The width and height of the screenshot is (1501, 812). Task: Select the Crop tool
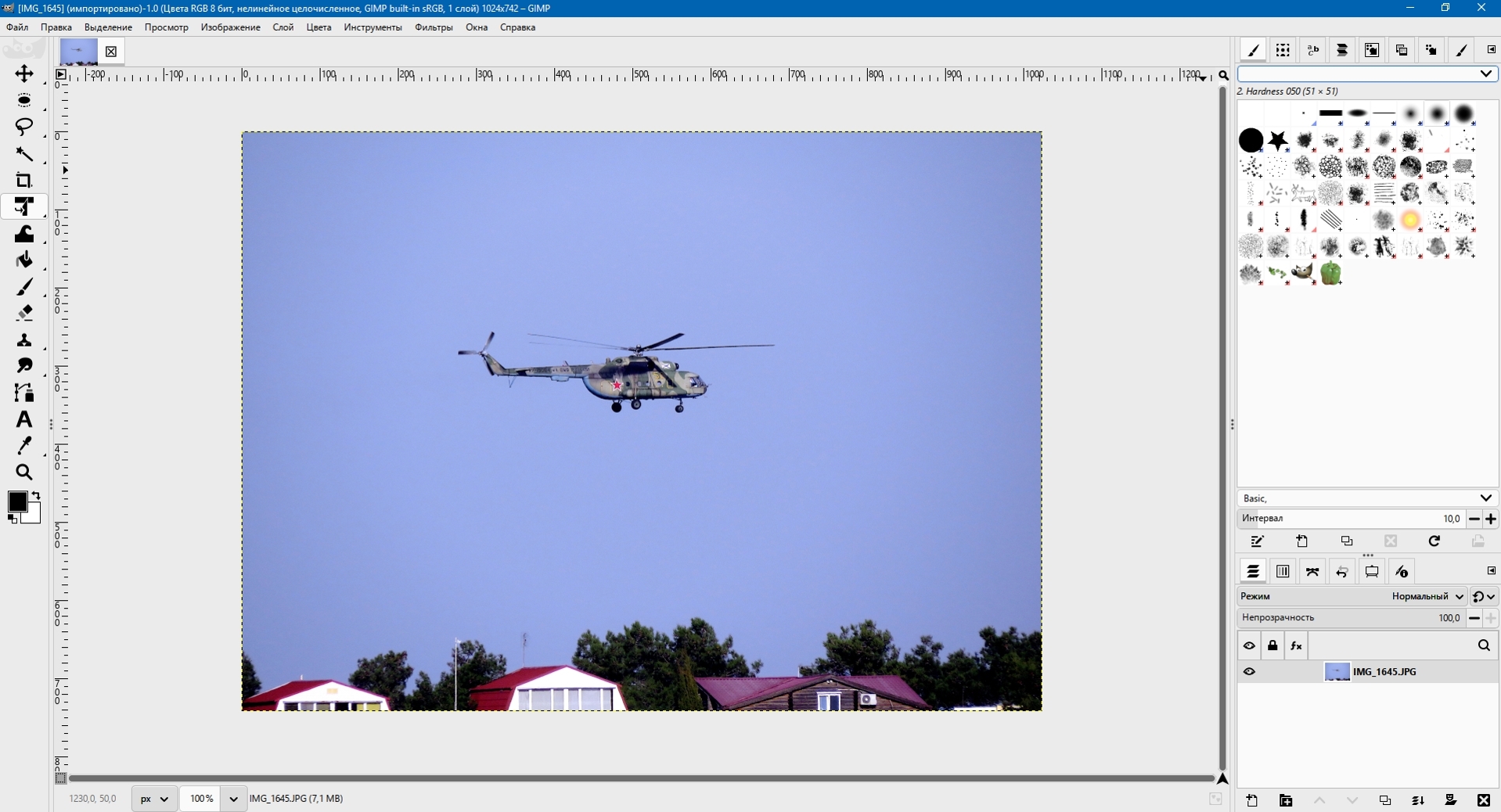click(x=23, y=181)
